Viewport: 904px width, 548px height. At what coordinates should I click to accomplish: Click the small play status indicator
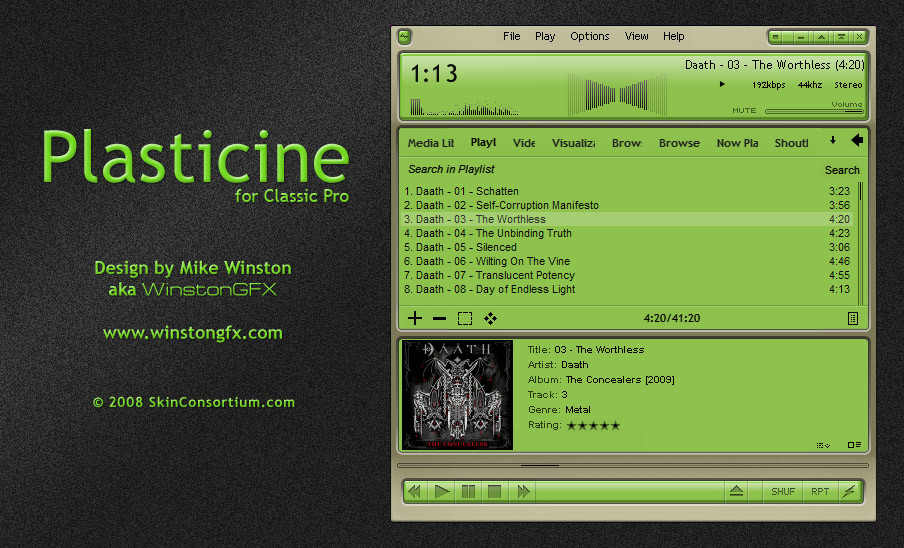[x=722, y=84]
